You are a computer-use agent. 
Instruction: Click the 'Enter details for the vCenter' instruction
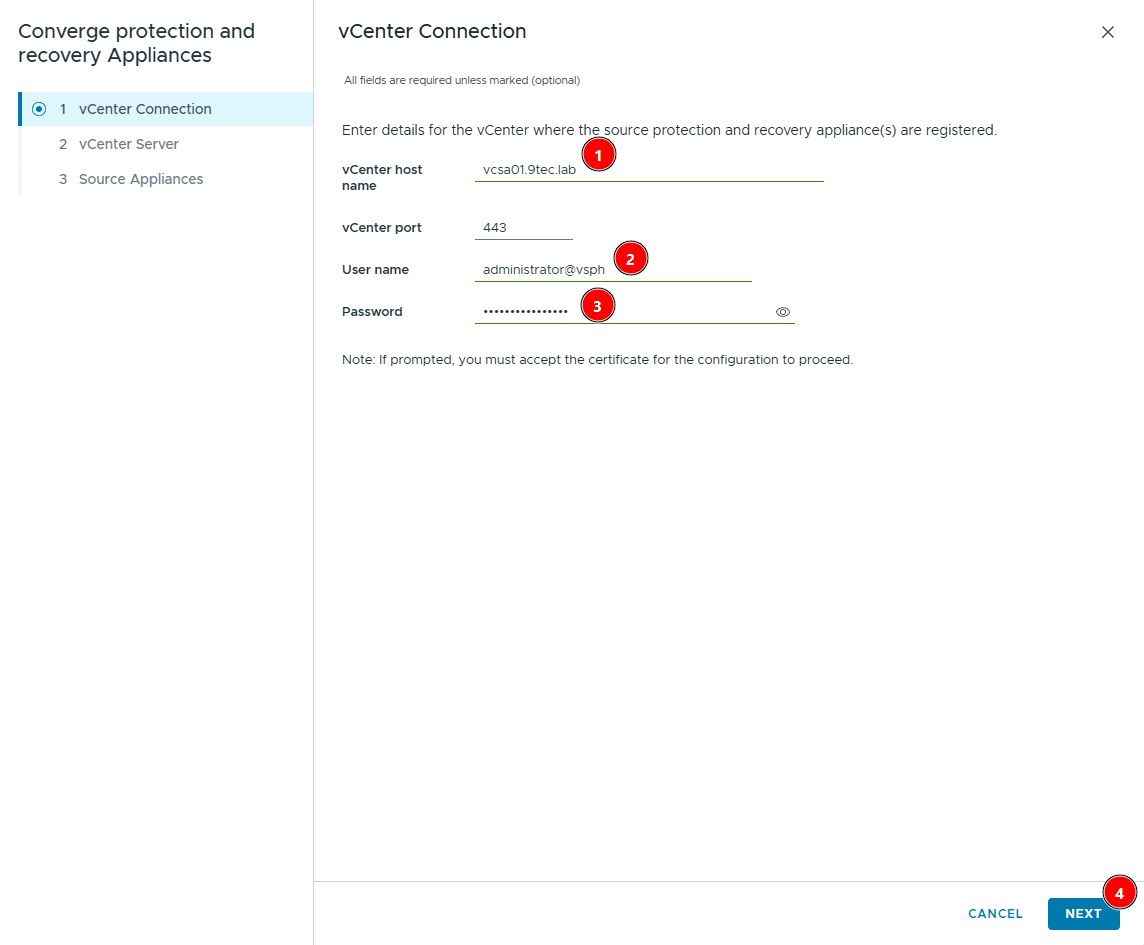(669, 130)
